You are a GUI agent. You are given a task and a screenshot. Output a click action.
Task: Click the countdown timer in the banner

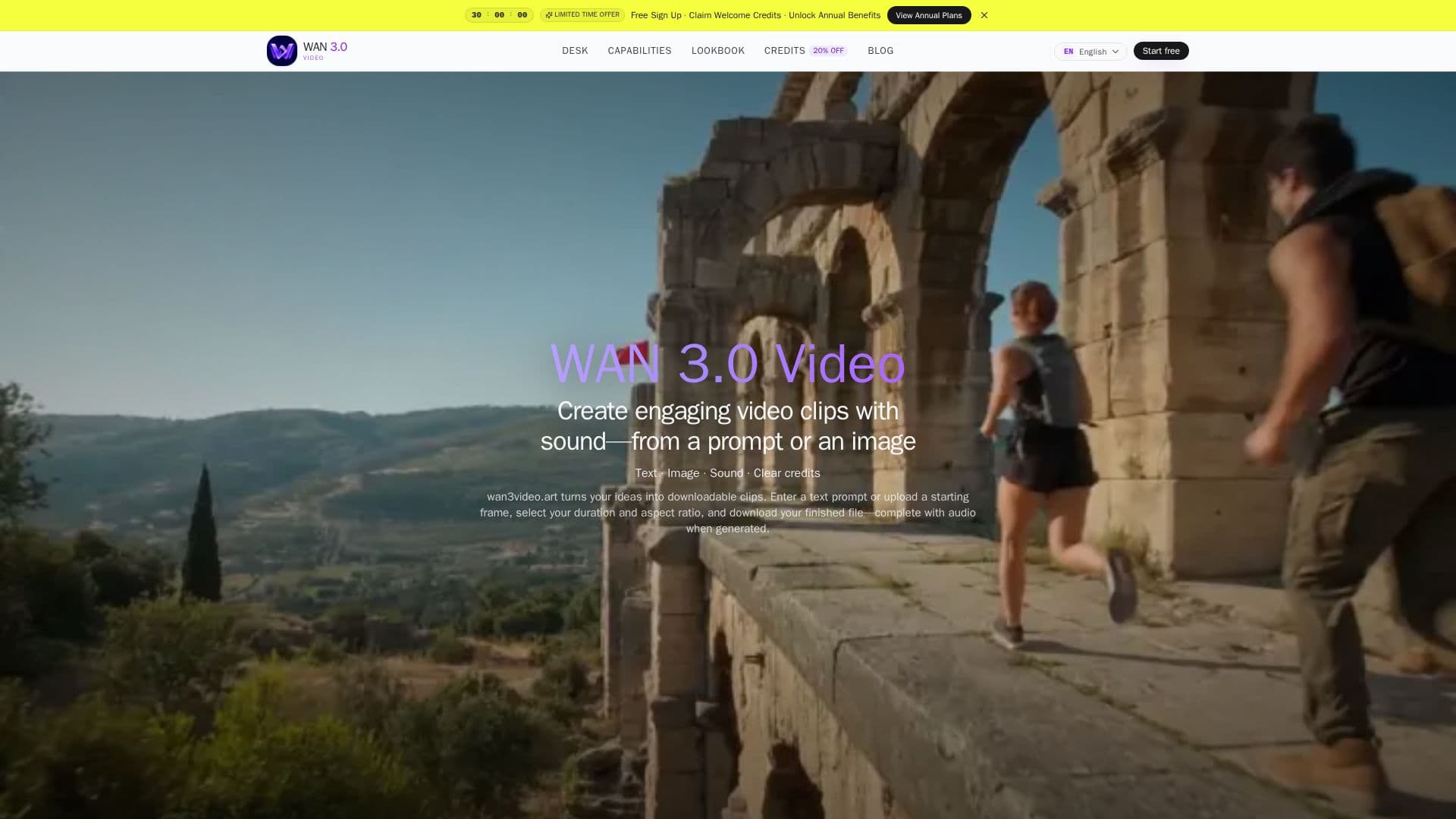click(499, 15)
